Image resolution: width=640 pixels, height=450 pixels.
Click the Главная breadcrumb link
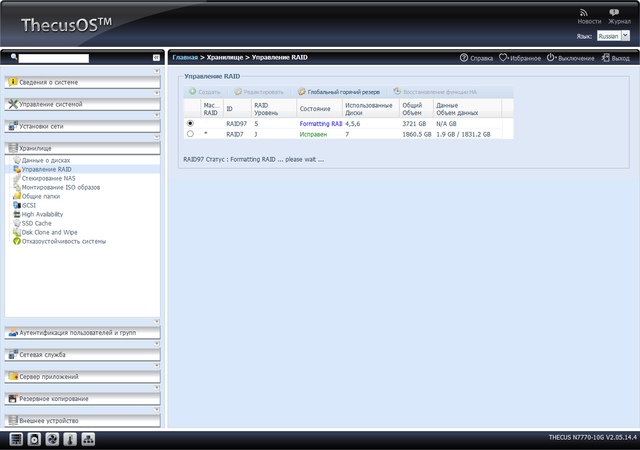click(x=185, y=58)
